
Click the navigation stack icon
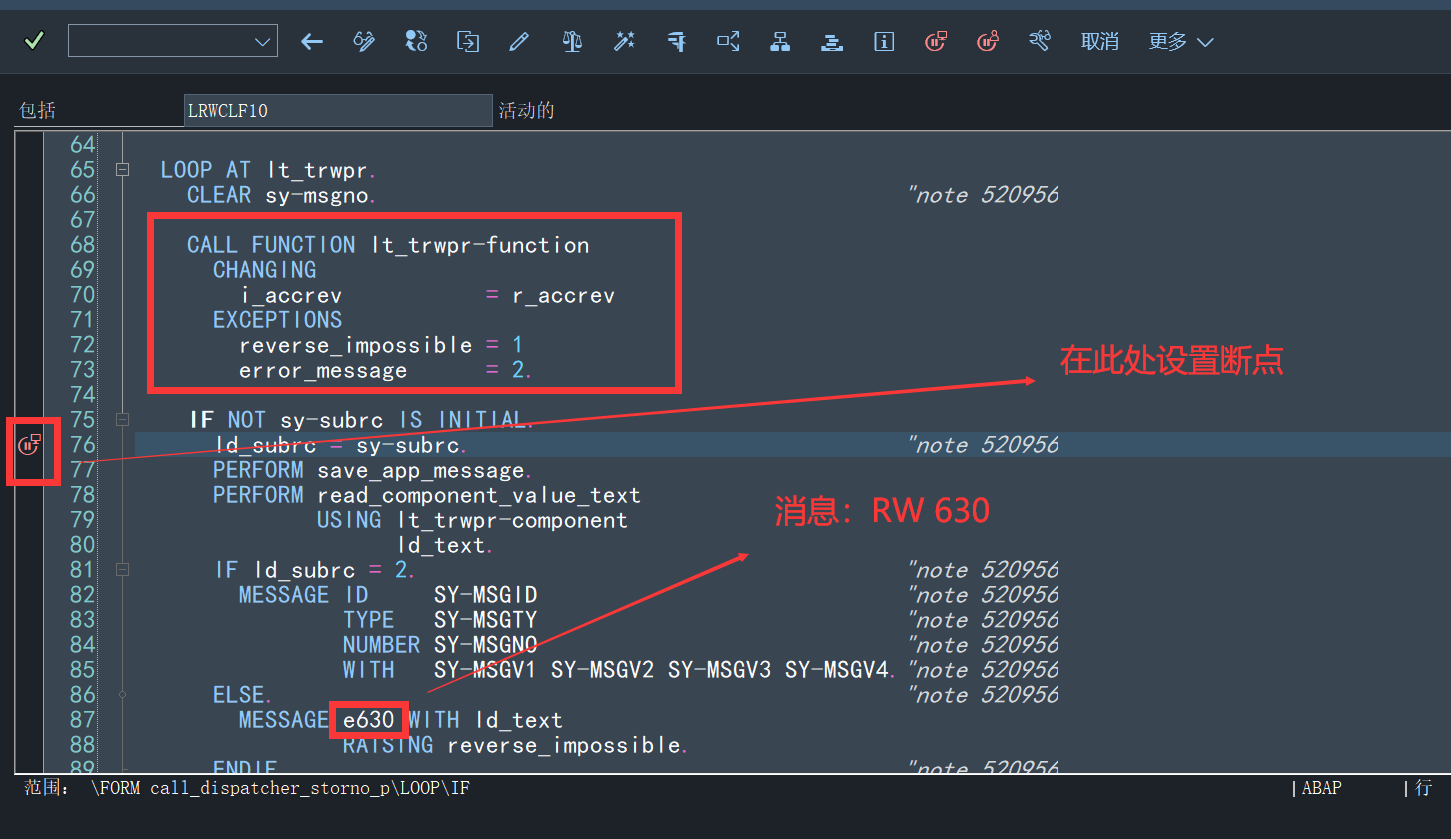[x=832, y=41]
